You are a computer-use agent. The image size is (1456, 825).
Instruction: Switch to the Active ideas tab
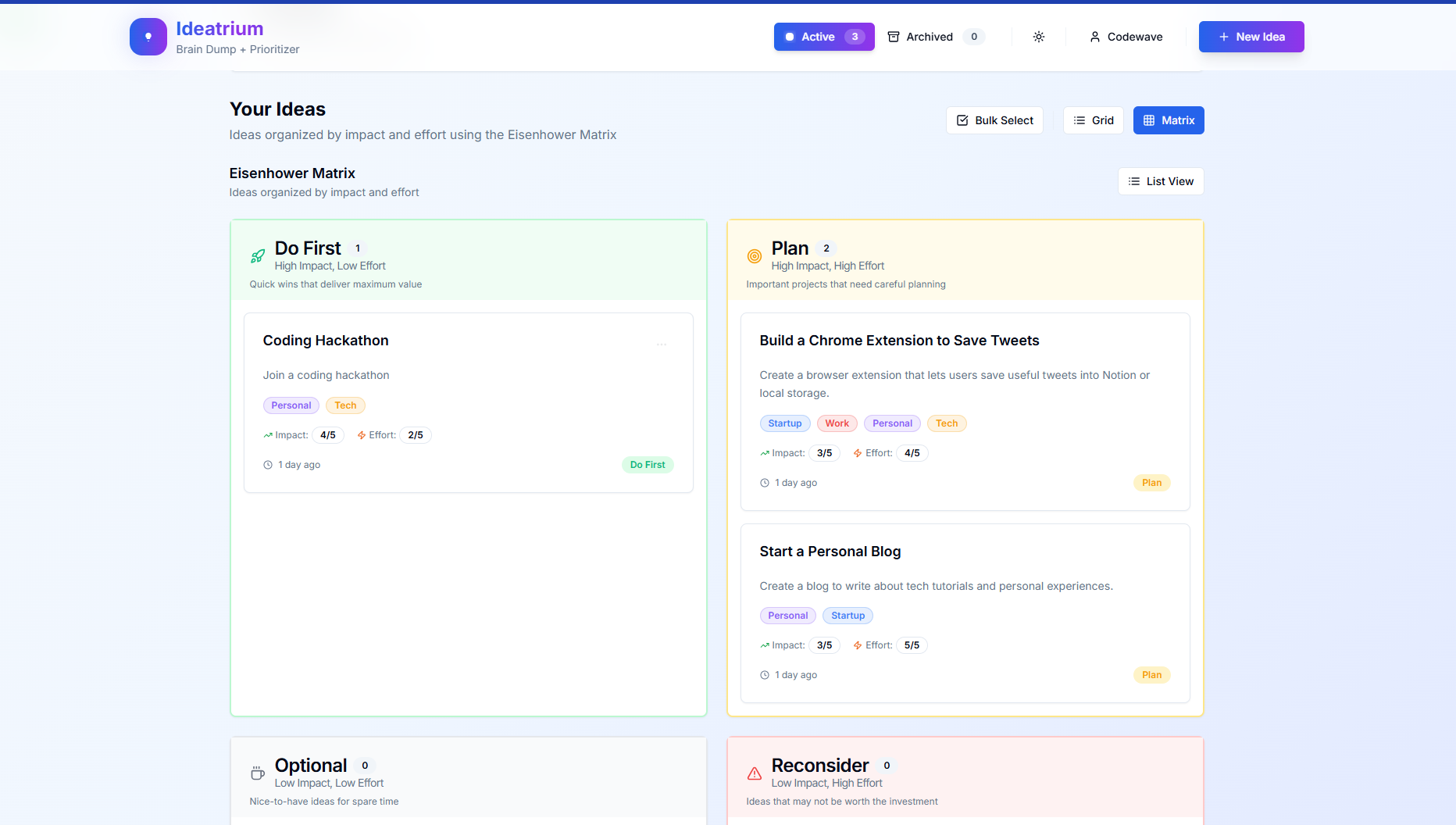pos(824,37)
